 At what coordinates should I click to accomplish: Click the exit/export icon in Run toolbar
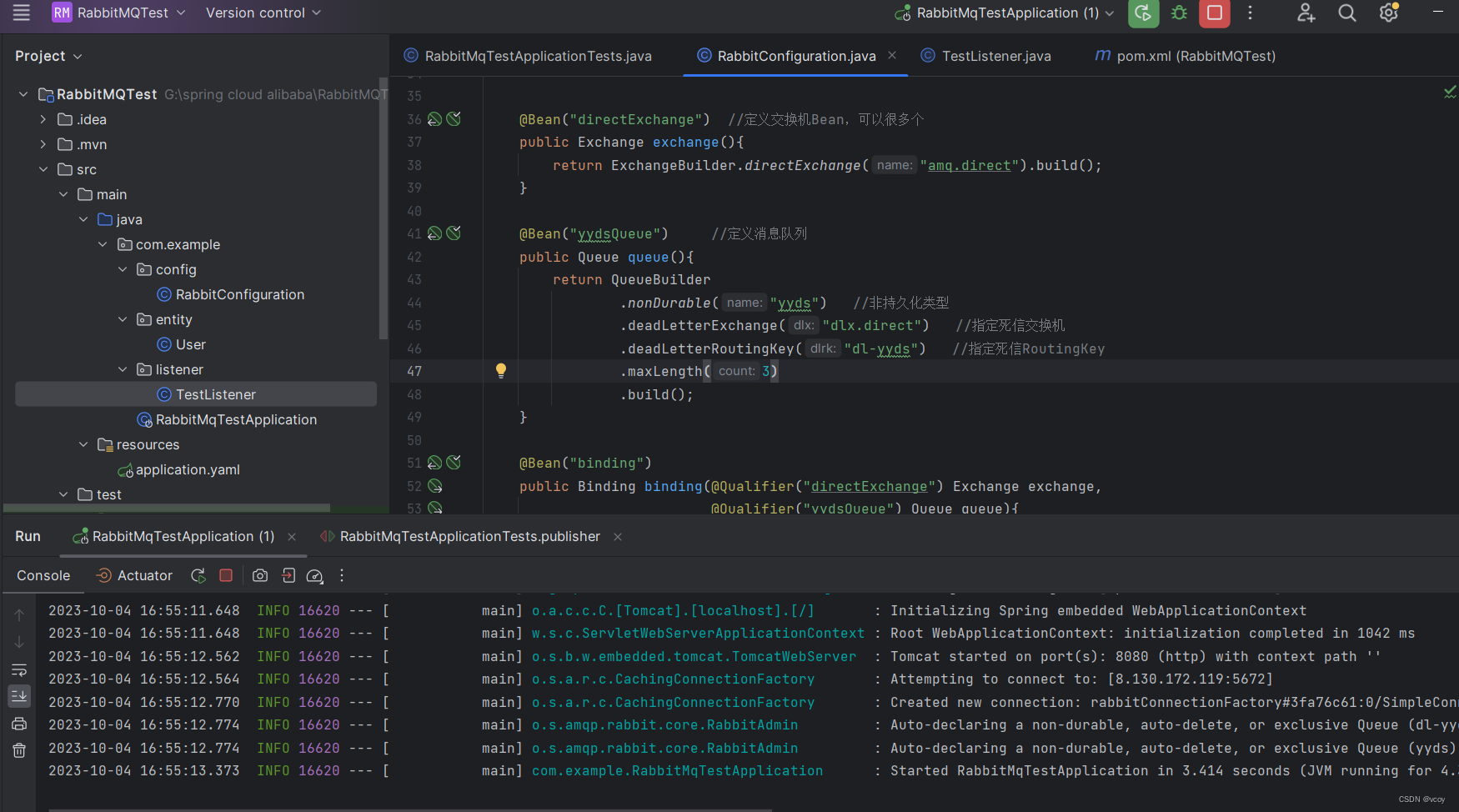click(x=288, y=575)
